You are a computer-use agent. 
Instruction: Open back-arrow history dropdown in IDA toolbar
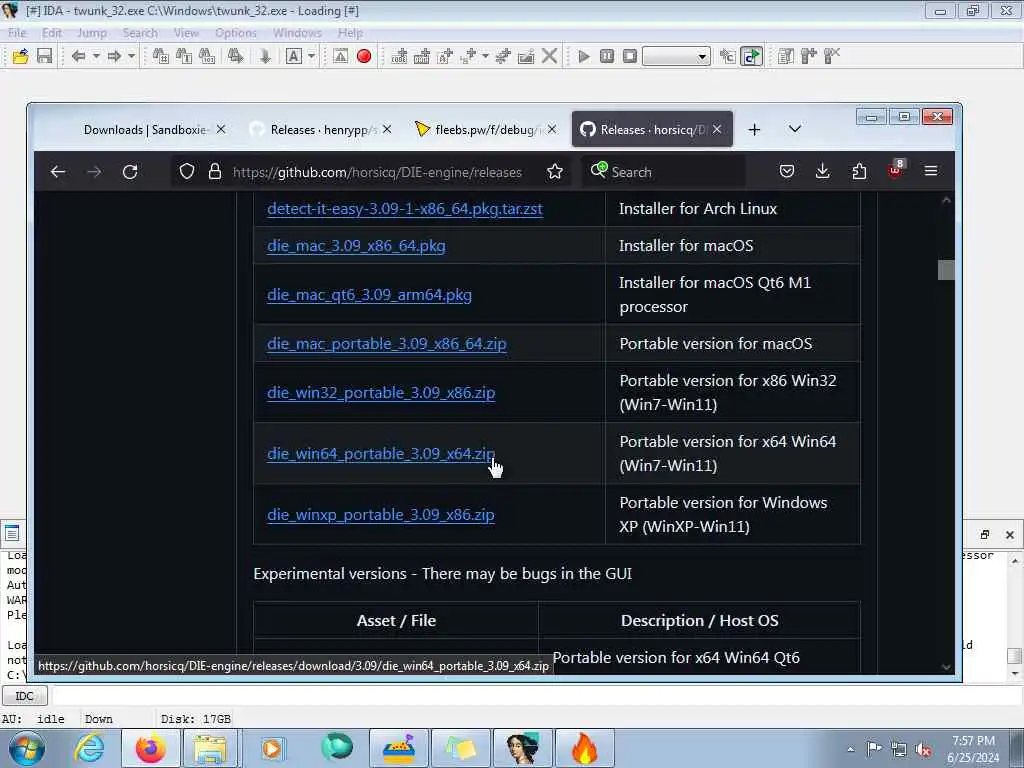pyautogui.click(x=96, y=56)
